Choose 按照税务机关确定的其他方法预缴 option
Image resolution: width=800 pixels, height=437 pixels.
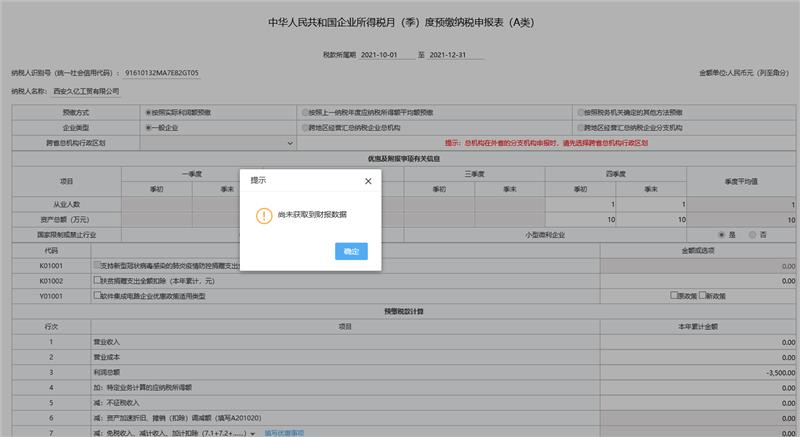(578, 113)
